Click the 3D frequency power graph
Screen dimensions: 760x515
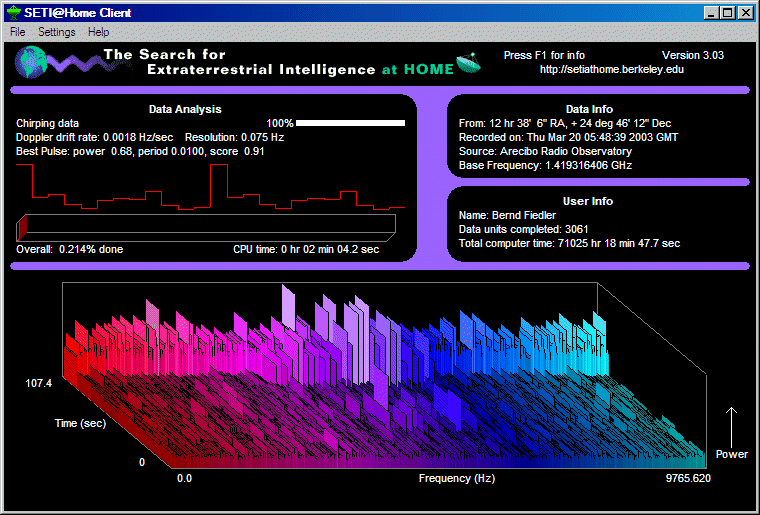click(384, 375)
